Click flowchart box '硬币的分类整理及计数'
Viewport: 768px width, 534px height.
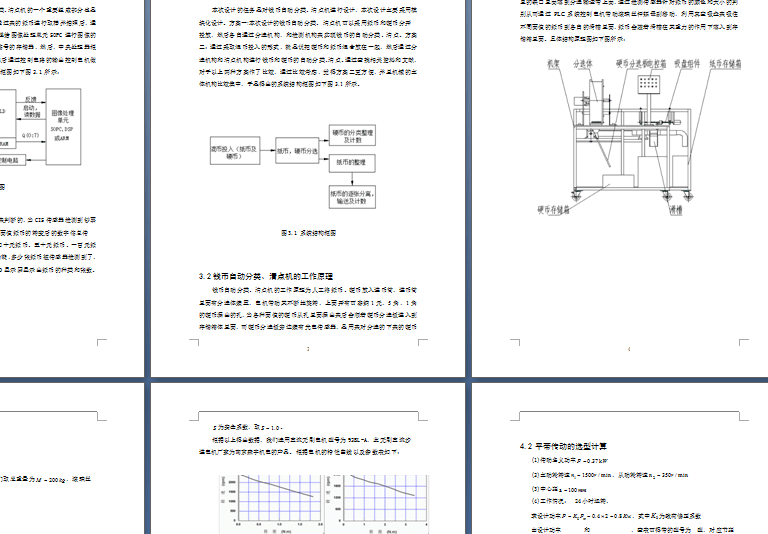click(352, 136)
